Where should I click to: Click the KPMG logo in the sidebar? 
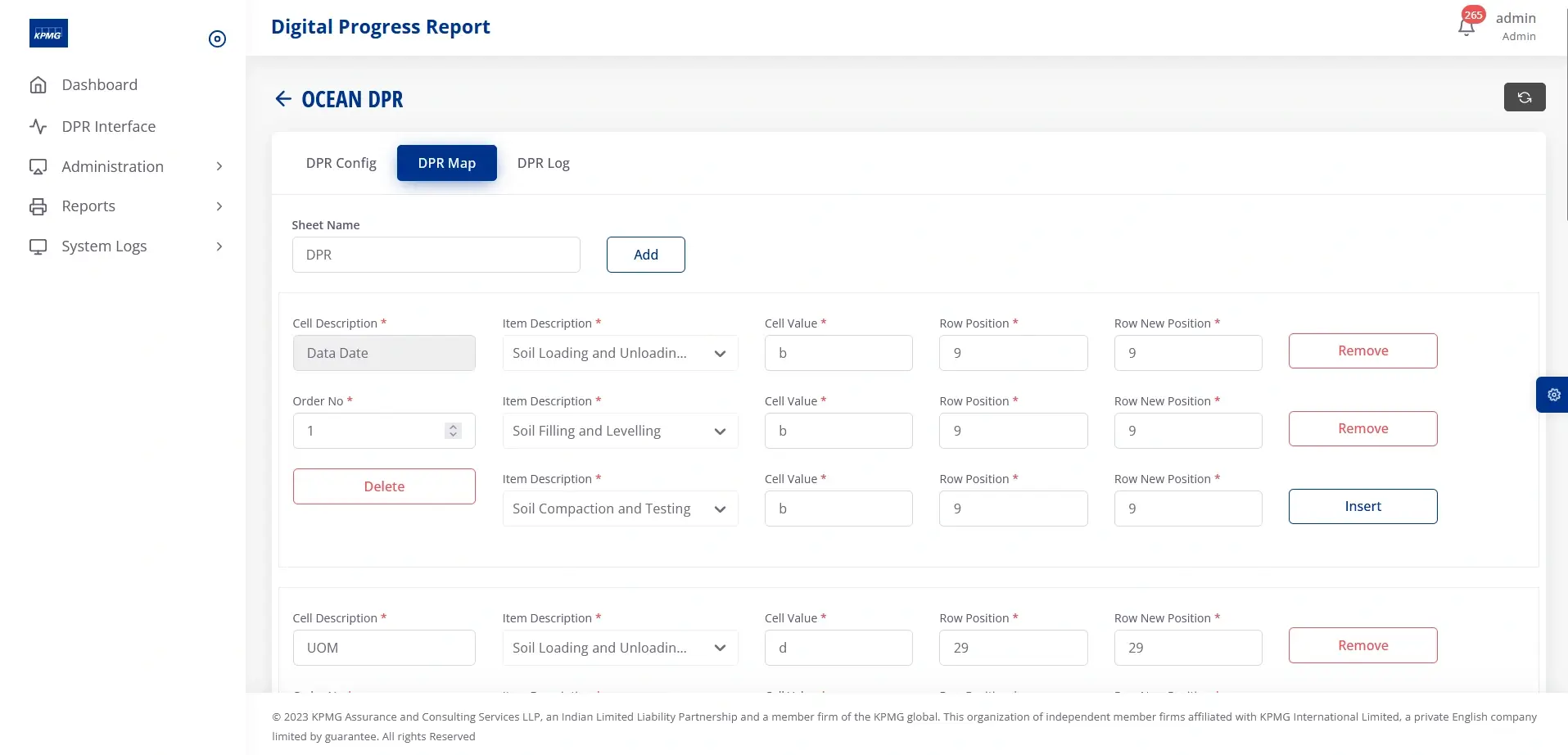(48, 33)
